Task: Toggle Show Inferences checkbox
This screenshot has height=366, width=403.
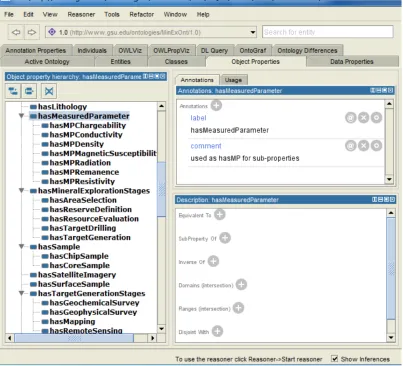Action: pyautogui.click(x=335, y=359)
